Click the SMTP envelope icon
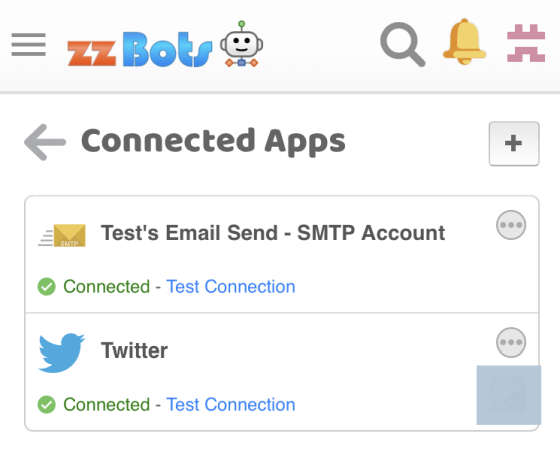This screenshot has height=470, width=560. point(62,235)
